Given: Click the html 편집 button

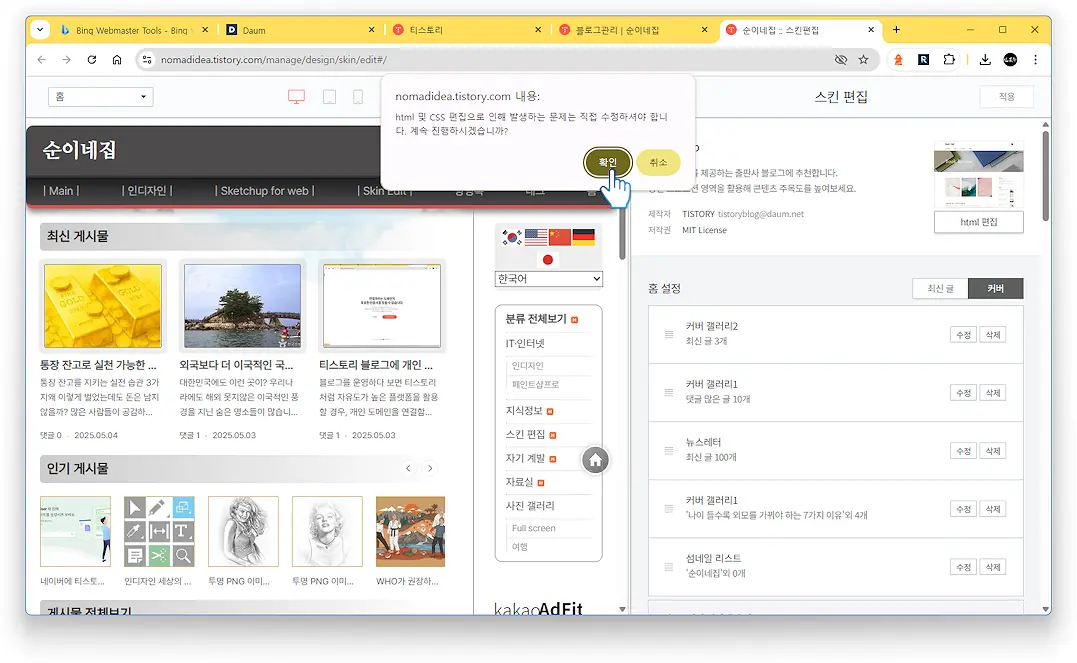Looking at the screenshot, I should [x=978, y=222].
